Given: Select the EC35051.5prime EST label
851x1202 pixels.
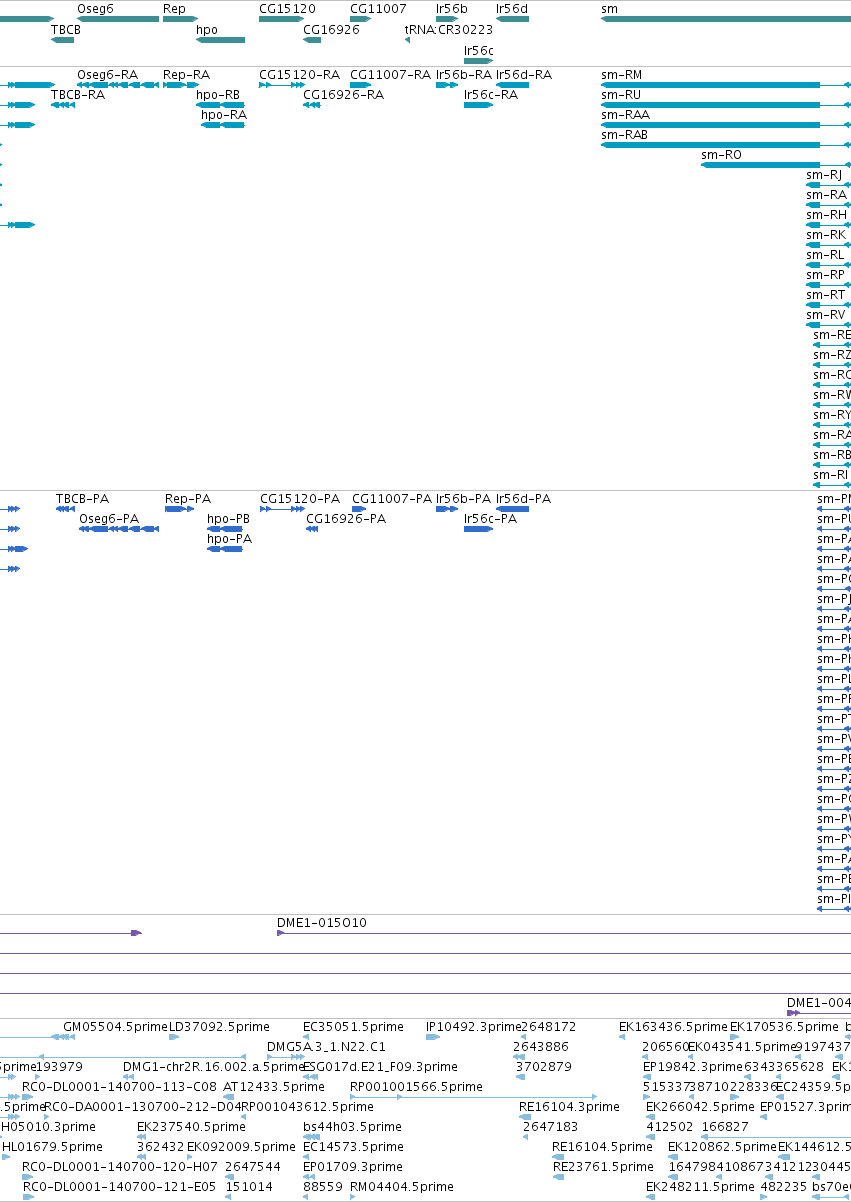Looking at the screenshot, I should pyautogui.click(x=354, y=1026).
